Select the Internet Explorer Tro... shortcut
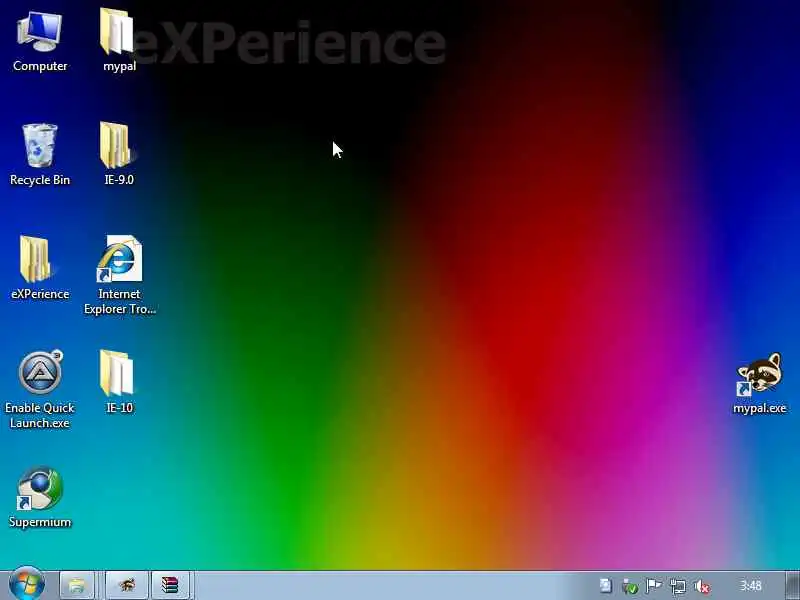This screenshot has height=600, width=800. tap(119, 274)
